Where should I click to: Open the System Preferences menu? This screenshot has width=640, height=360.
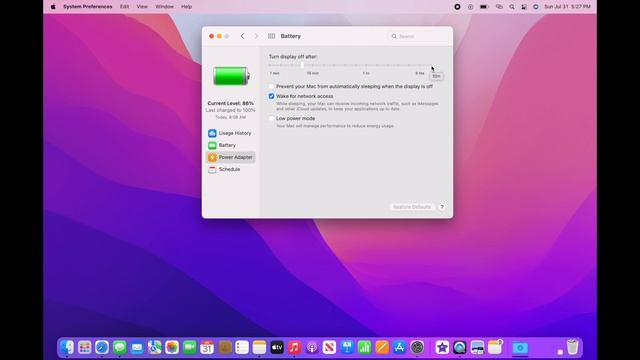pyautogui.click(x=88, y=7)
